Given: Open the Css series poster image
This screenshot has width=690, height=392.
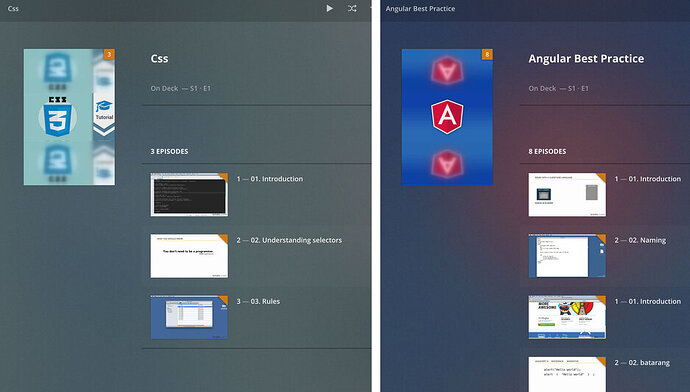Looking at the screenshot, I should click(69, 117).
